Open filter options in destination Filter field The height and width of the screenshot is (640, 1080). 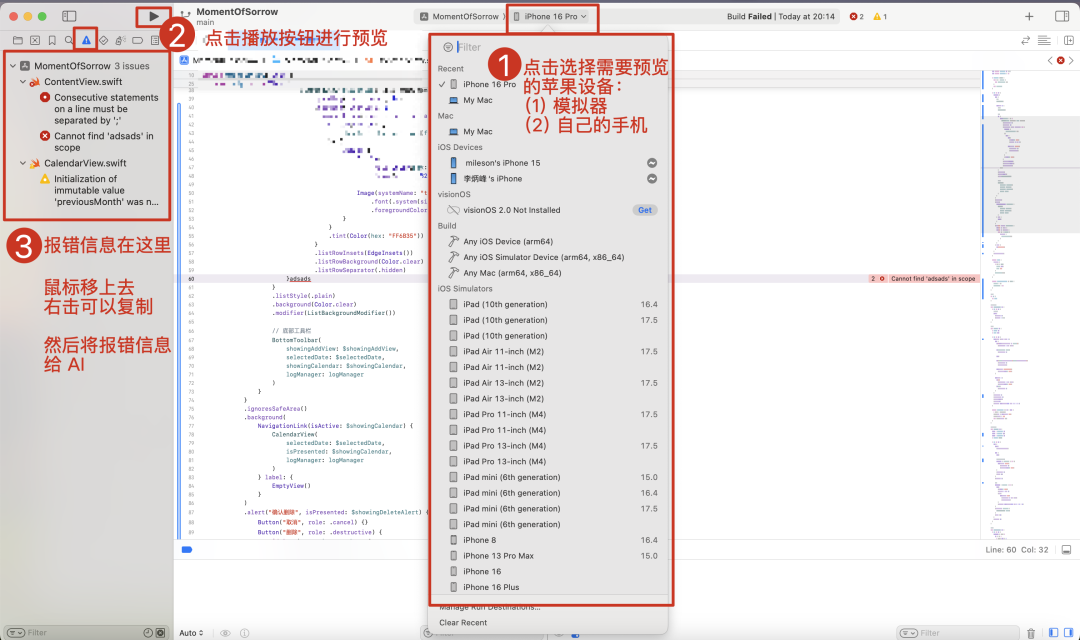point(448,48)
